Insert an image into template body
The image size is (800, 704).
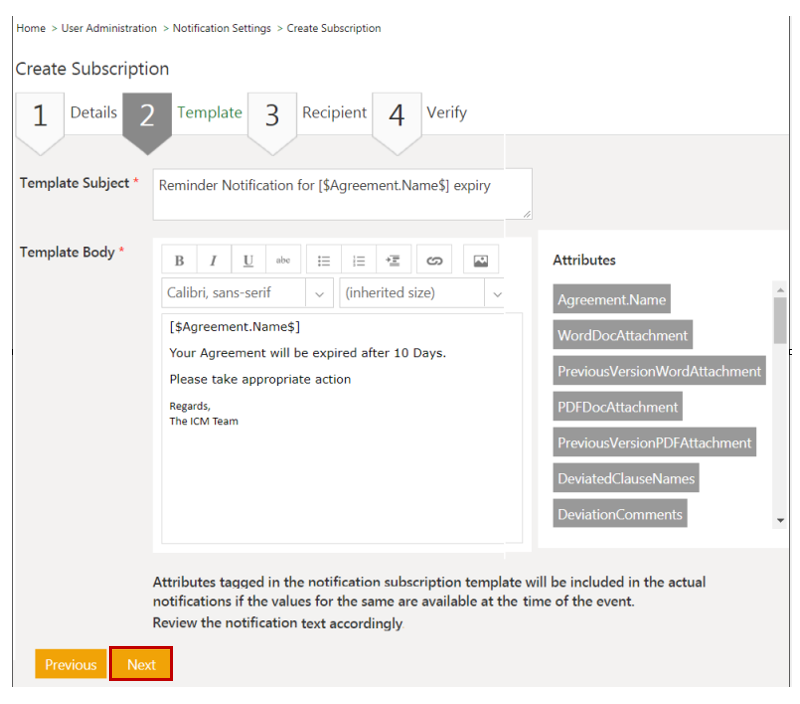coord(481,261)
